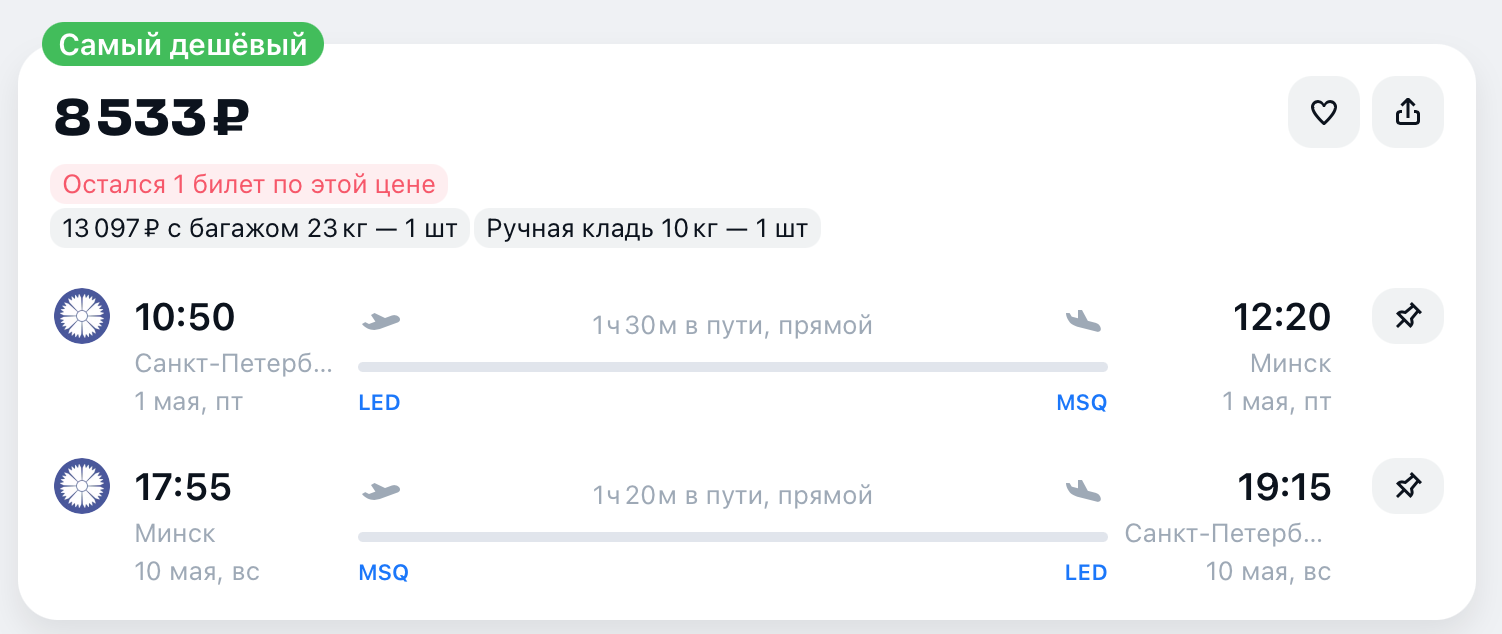Click the 1ч30м в пути прямой label
Viewport: 1502px width, 634px height.
[x=733, y=324]
